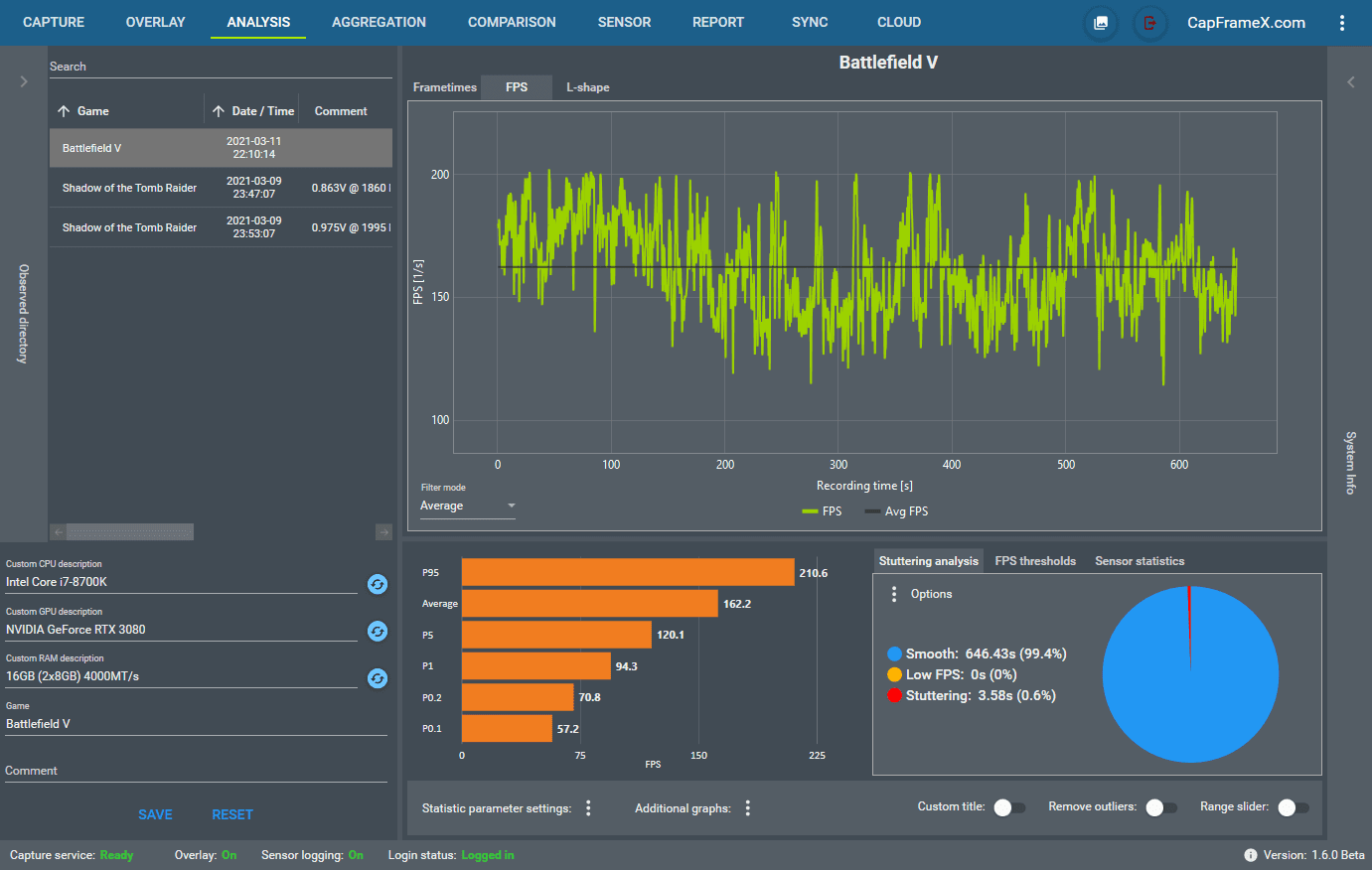The width and height of the screenshot is (1372, 870).
Task: Open the Sensor statistics tab
Action: [x=1140, y=561]
